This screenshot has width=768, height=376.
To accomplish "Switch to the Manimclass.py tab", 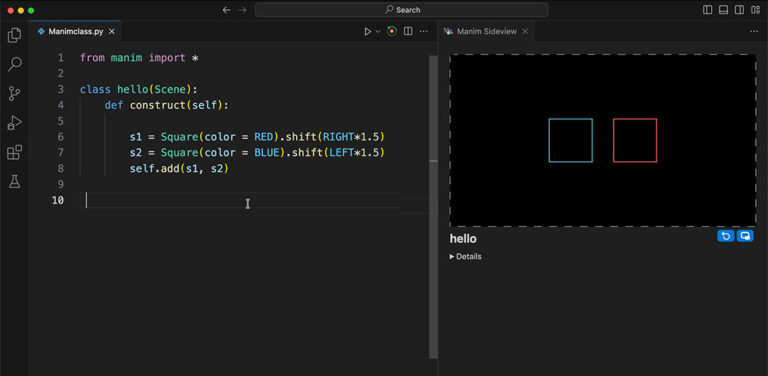I will click(75, 31).
